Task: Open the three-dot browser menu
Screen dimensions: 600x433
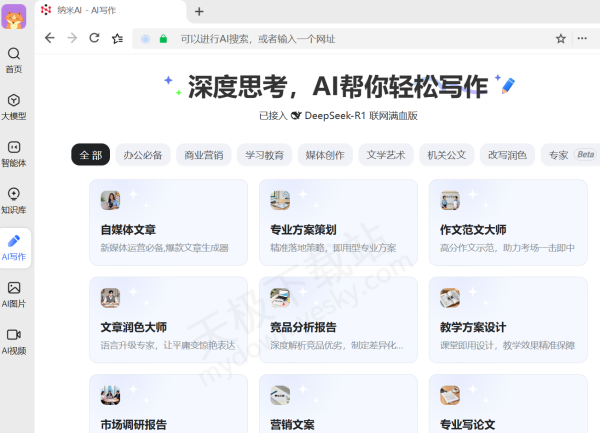Action: coord(583,39)
